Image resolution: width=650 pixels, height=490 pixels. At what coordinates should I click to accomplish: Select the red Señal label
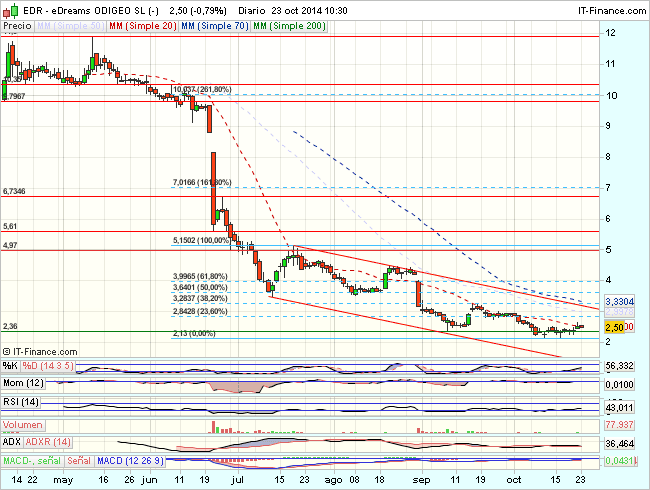[79, 461]
